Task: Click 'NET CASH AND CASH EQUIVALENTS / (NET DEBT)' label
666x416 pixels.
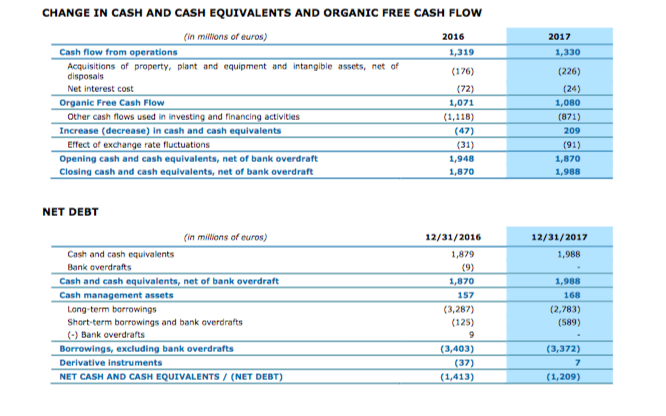Action: (171, 377)
